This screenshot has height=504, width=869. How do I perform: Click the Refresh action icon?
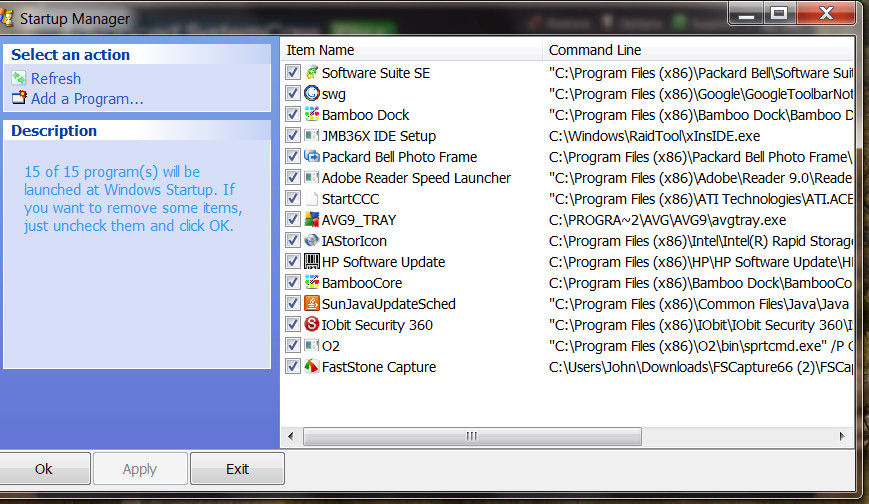tap(19, 78)
